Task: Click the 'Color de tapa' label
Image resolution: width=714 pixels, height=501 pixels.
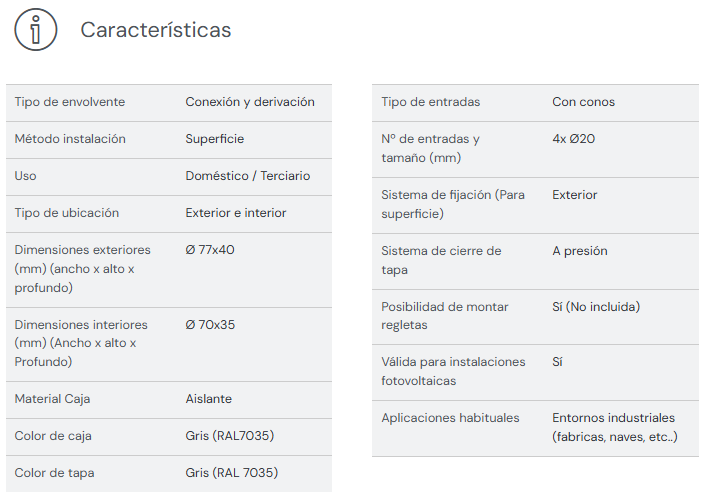Action: 54,473
